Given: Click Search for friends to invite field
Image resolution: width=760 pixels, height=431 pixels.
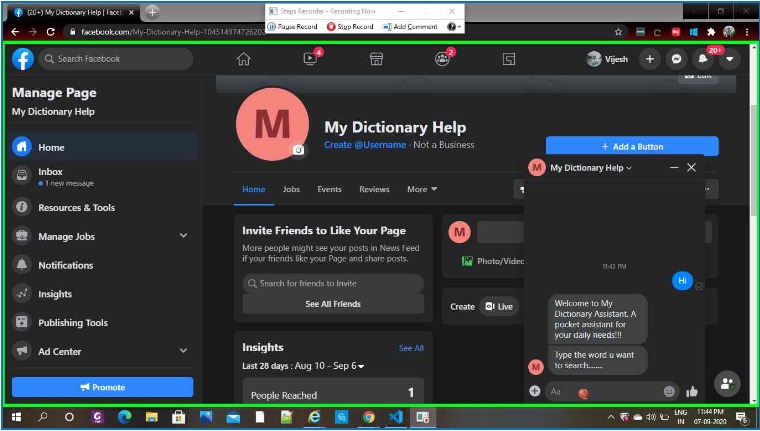Looking at the screenshot, I should tap(333, 283).
